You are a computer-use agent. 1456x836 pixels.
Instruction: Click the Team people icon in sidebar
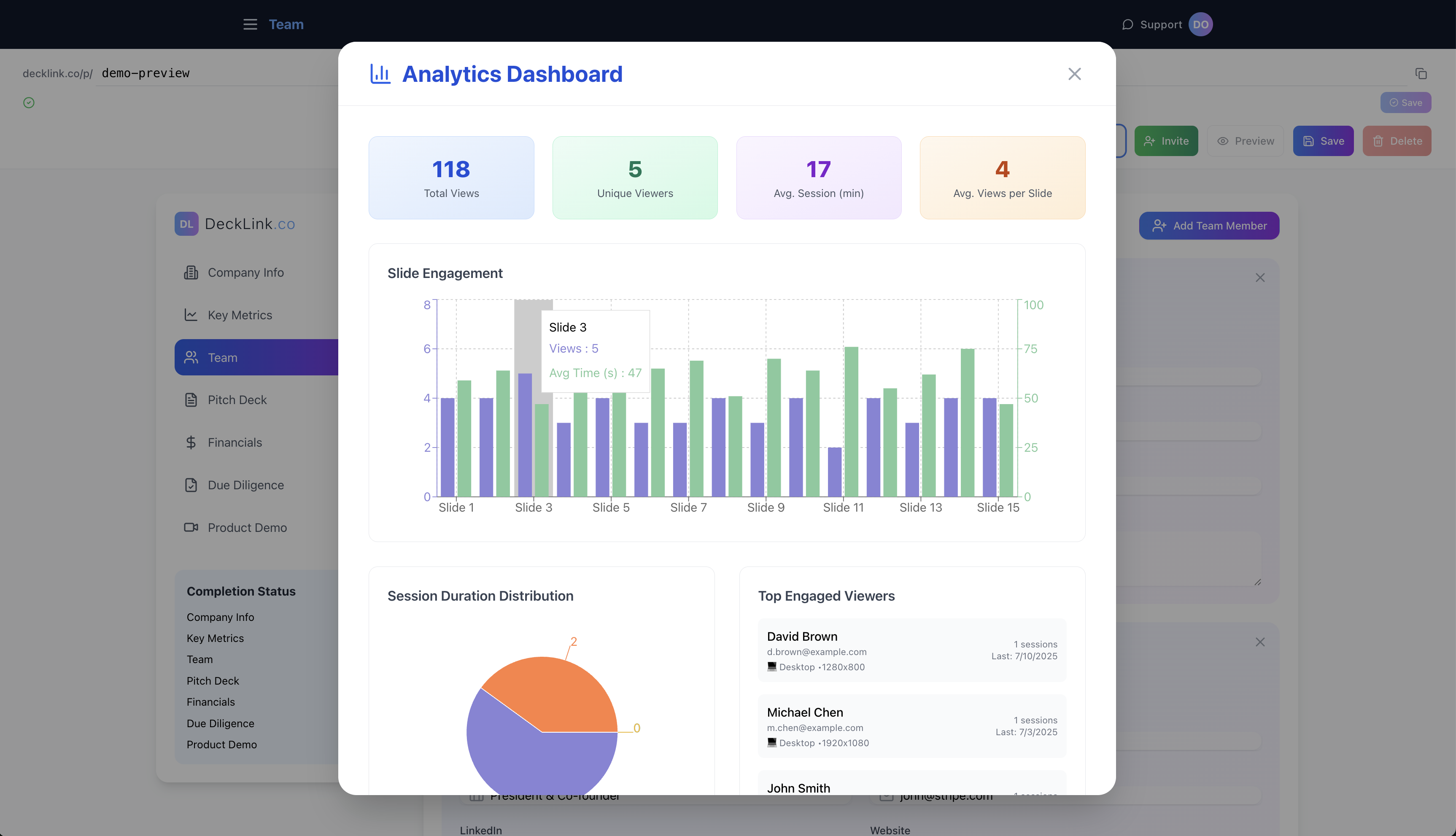coord(191,358)
